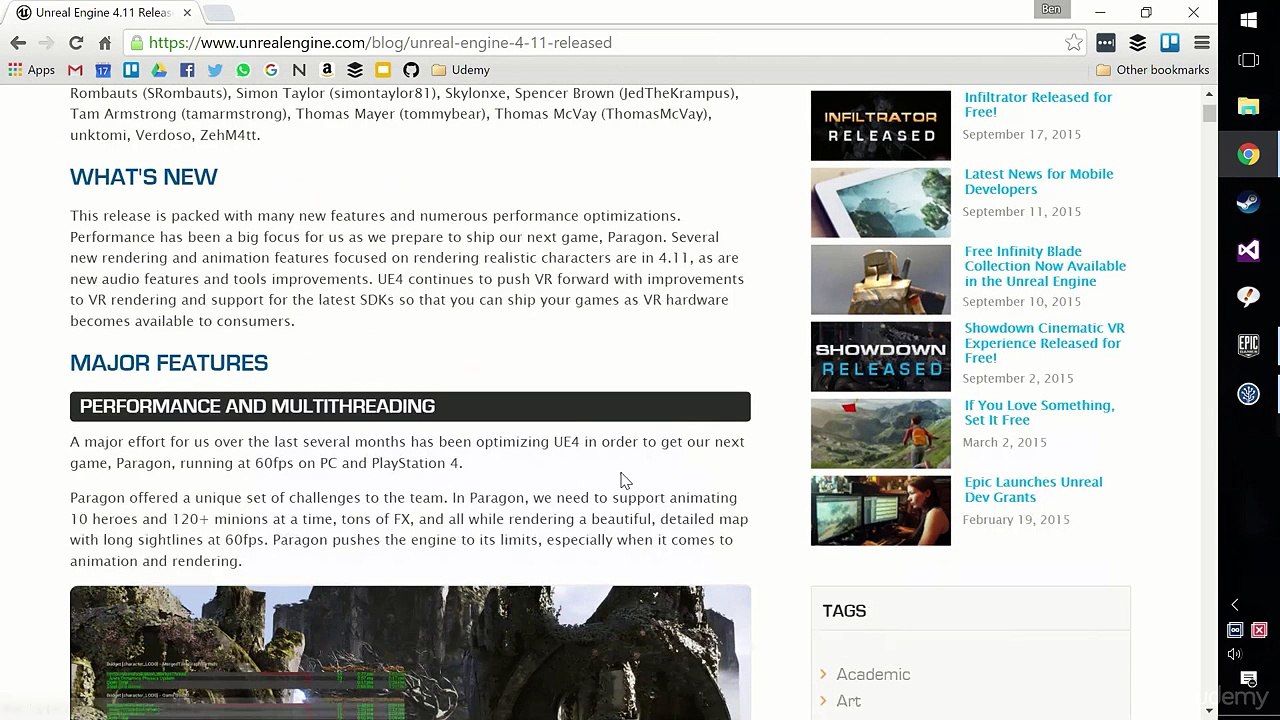1280x720 pixels.
Task: Open the SourceTree icon in the taskbar
Action: point(1248,394)
